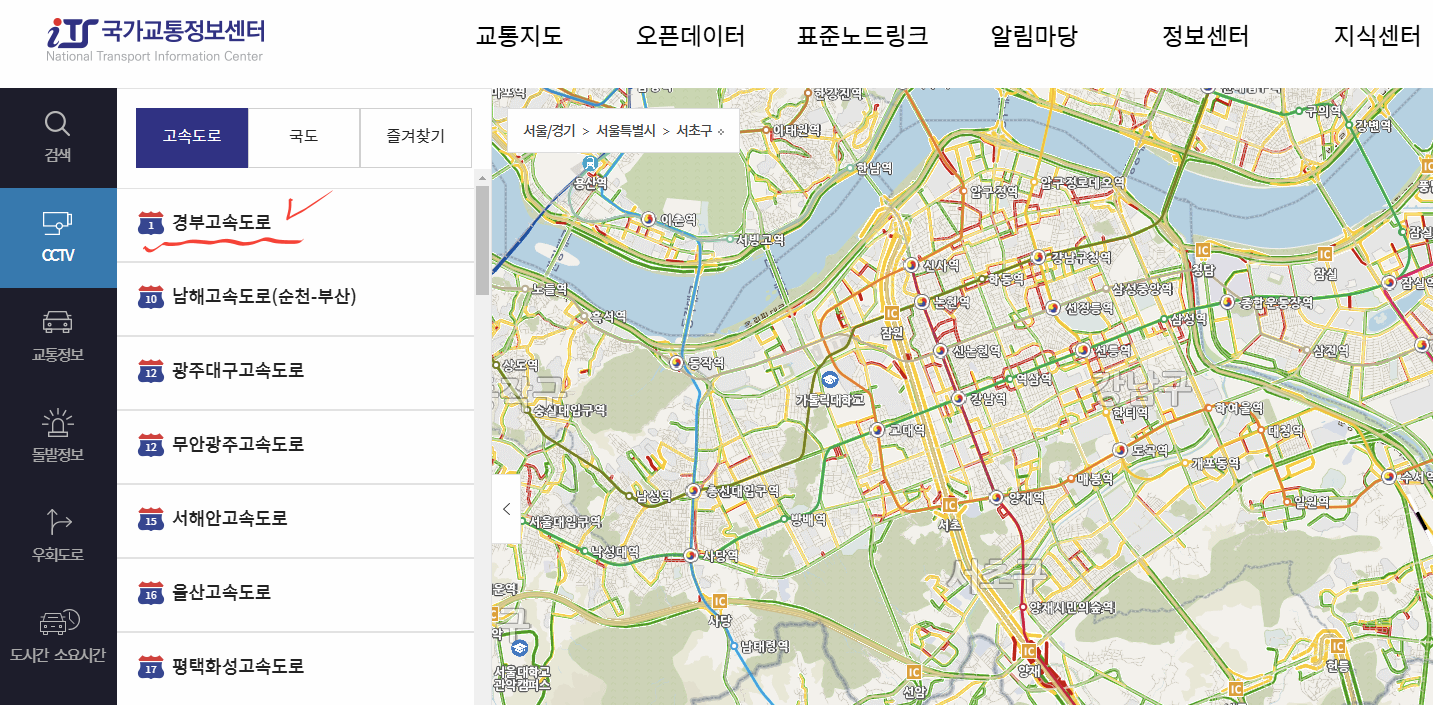Click the 양재역 station marker on map

[x=996, y=497]
